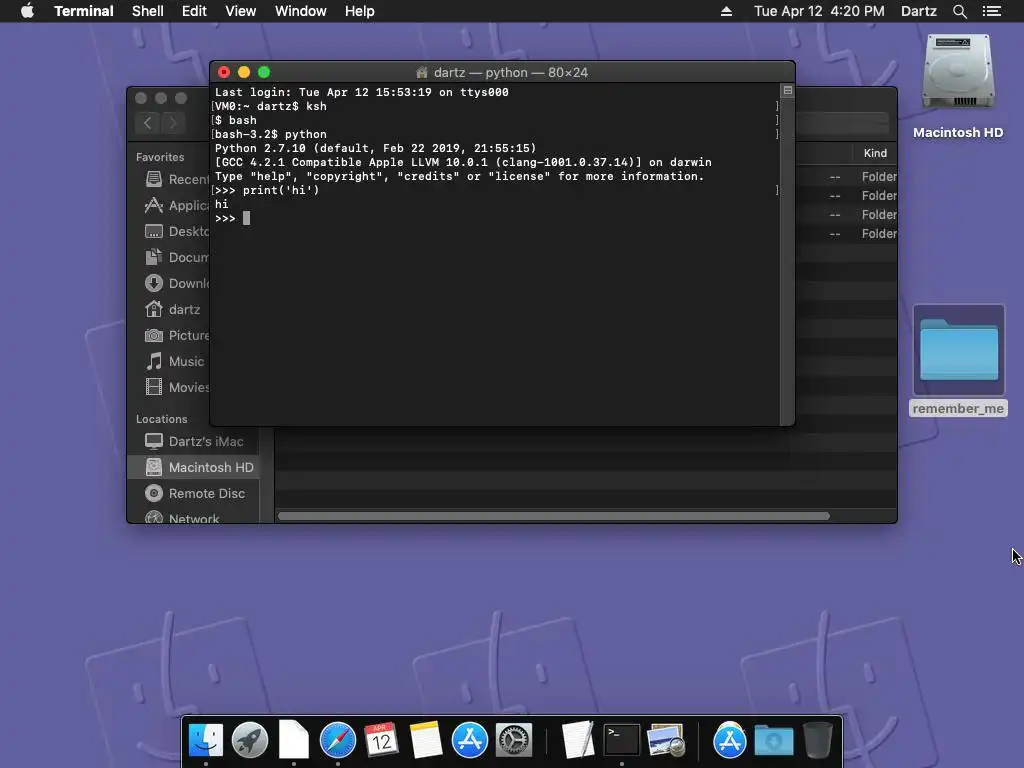
Task: Click the Terminal icon in Dock
Action: (x=622, y=741)
